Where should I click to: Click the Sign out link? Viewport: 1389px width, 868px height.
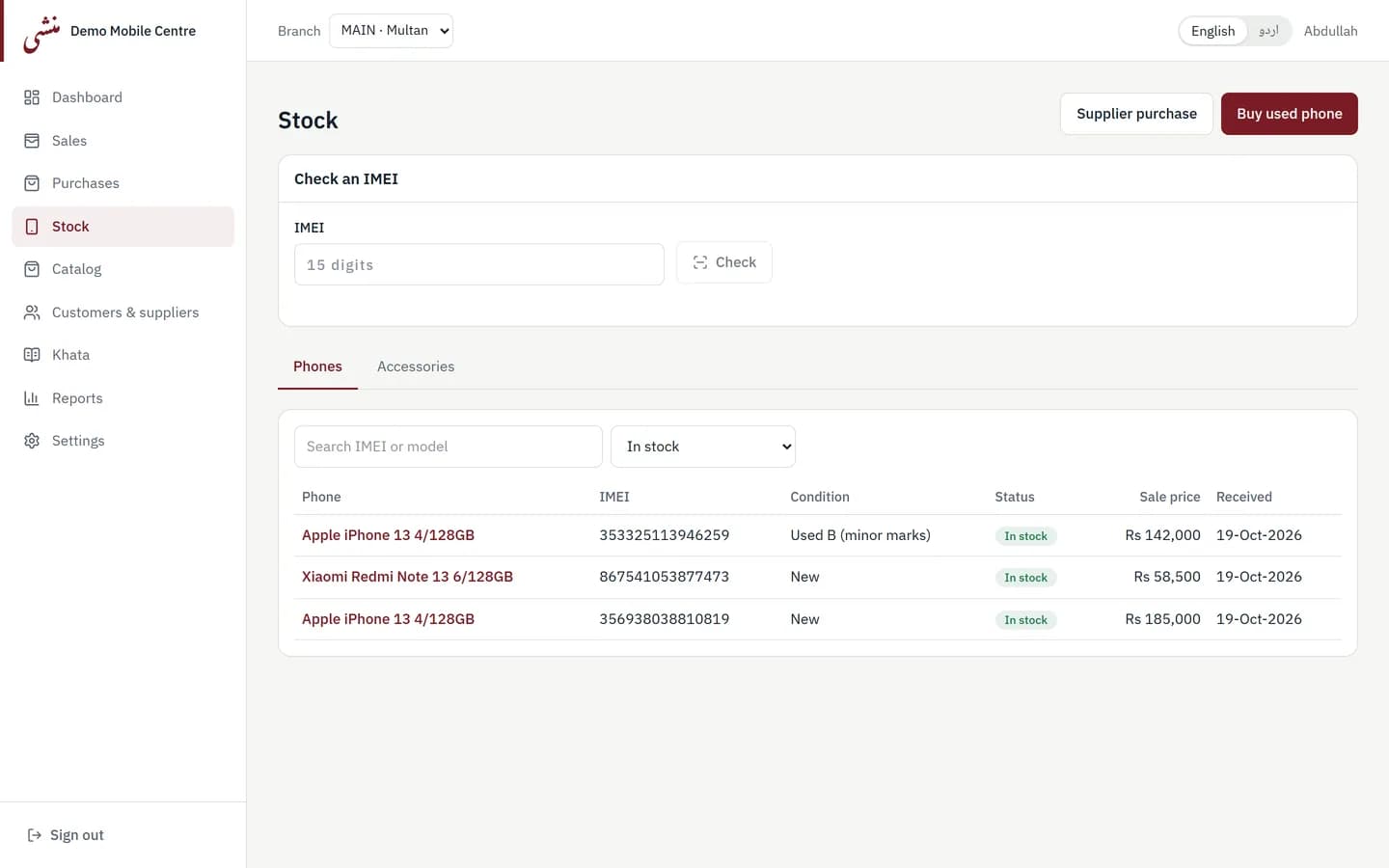[66, 835]
